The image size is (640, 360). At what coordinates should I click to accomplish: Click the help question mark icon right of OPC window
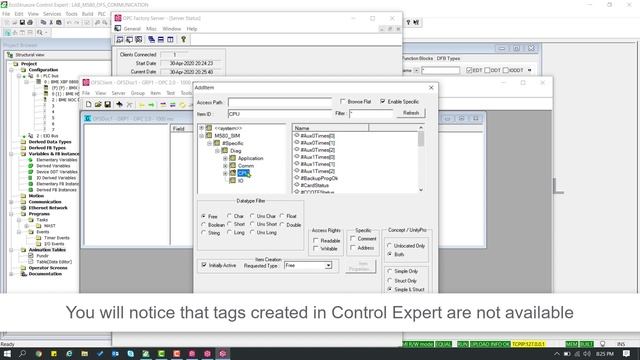click(408, 22)
